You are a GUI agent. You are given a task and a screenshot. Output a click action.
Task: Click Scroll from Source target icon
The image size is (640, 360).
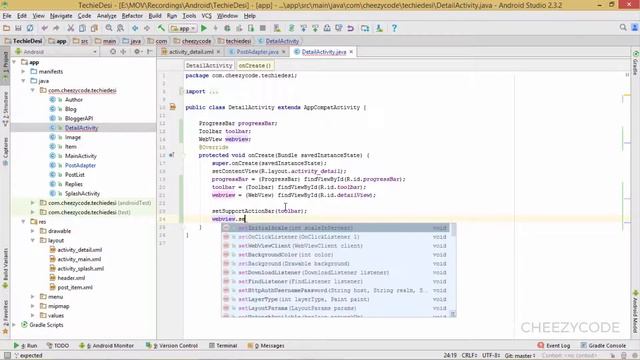(x=113, y=52)
